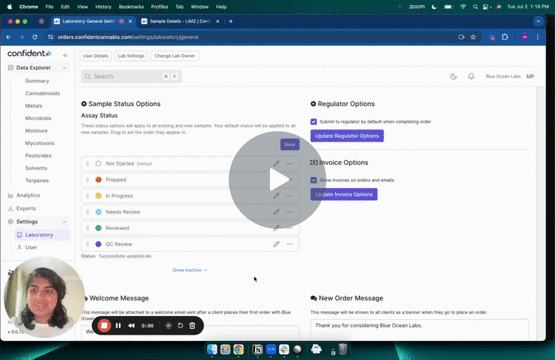Image resolution: width=555 pixels, height=360 pixels.
Task: Add a New assay status
Action: pos(290,144)
